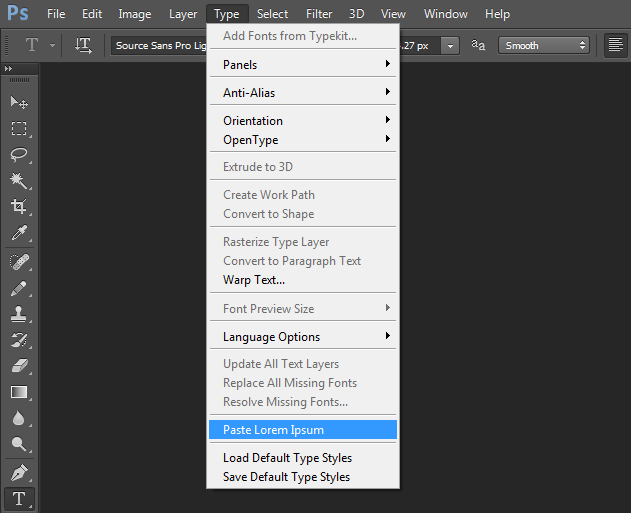631x513 pixels.
Task: Open the Window menu
Action: 446,14
